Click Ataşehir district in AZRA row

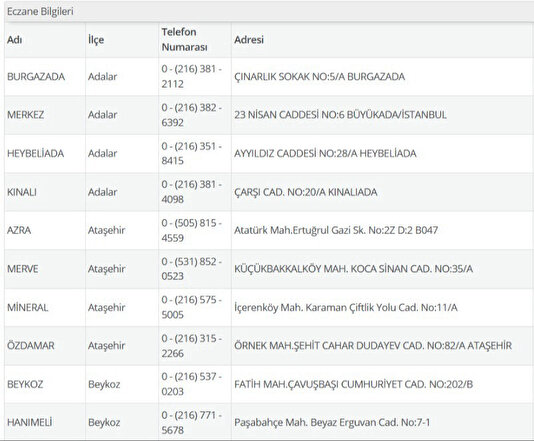(x=106, y=231)
